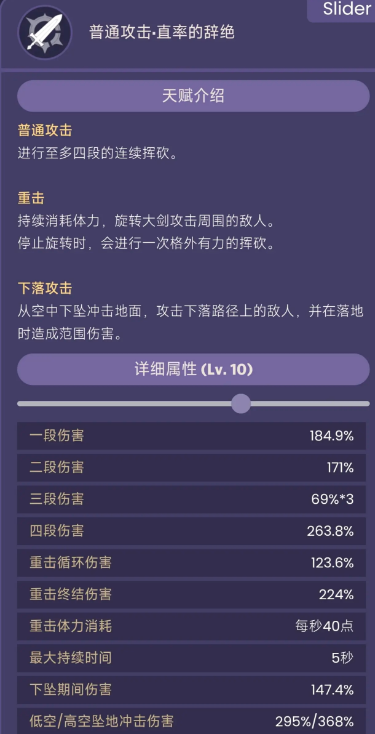Viewport: 375px width, 734px height.
Task: Click the Slider tab label
Action: coord(346,9)
